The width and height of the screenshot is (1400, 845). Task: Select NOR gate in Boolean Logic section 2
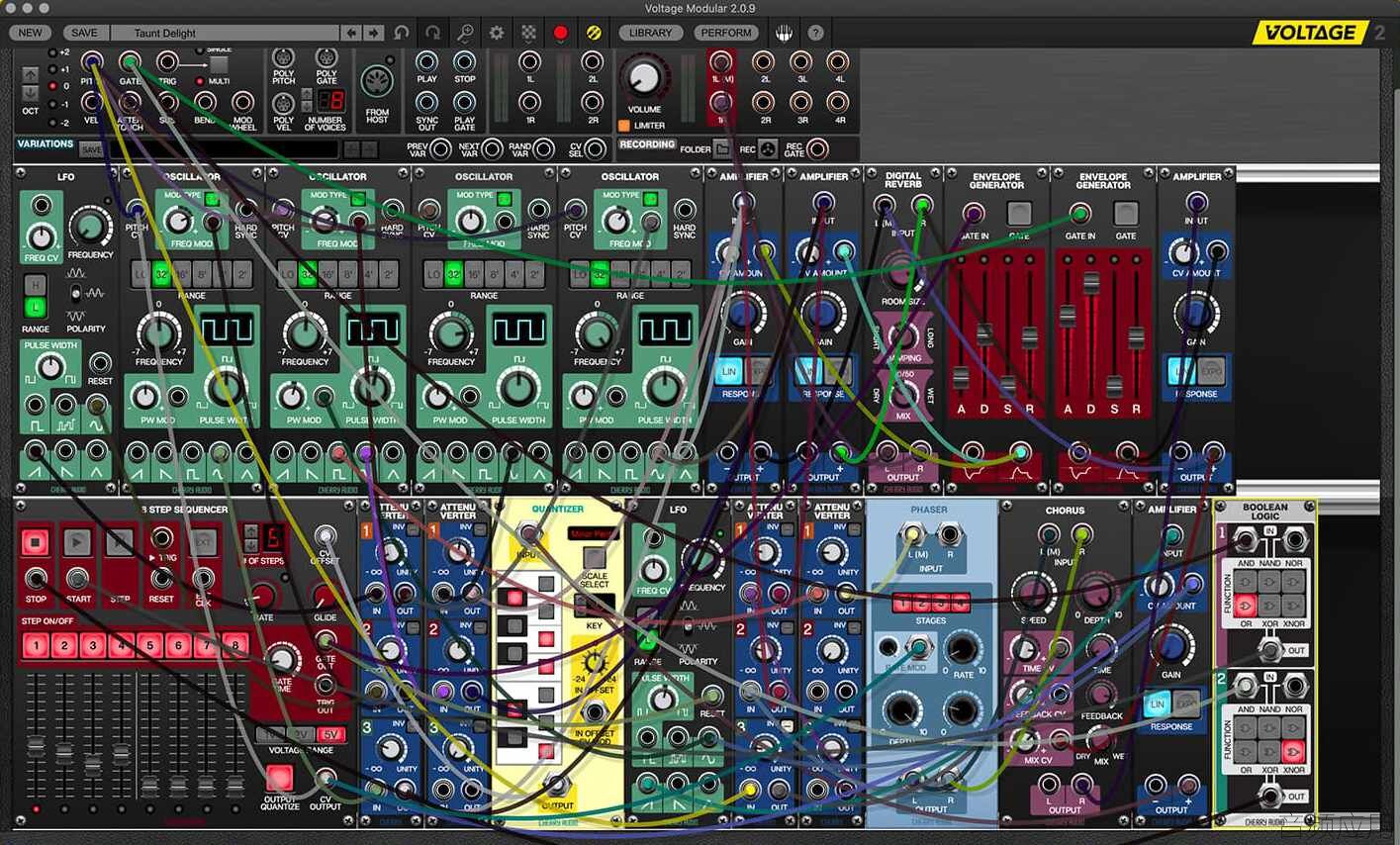coord(1292,728)
